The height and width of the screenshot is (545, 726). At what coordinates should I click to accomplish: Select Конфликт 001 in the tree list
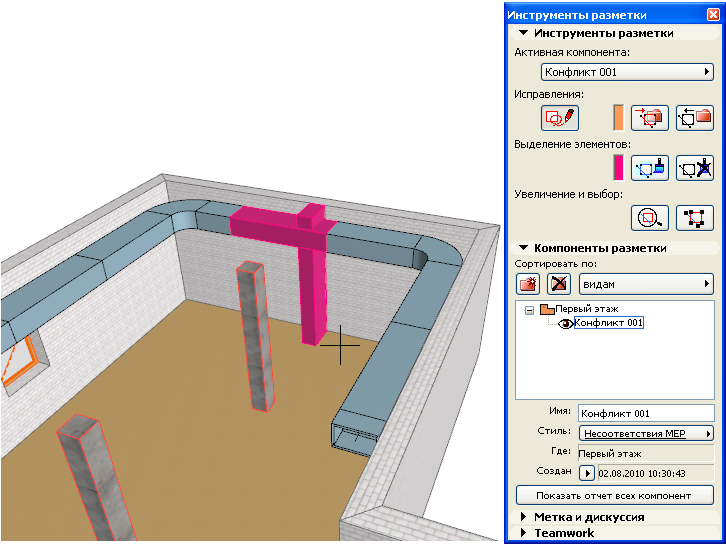[608, 323]
